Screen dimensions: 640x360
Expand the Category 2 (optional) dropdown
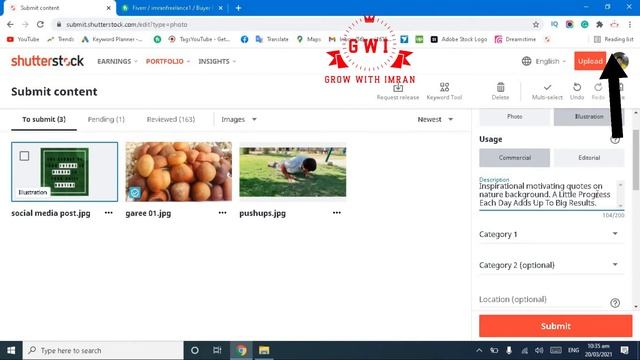(551, 265)
